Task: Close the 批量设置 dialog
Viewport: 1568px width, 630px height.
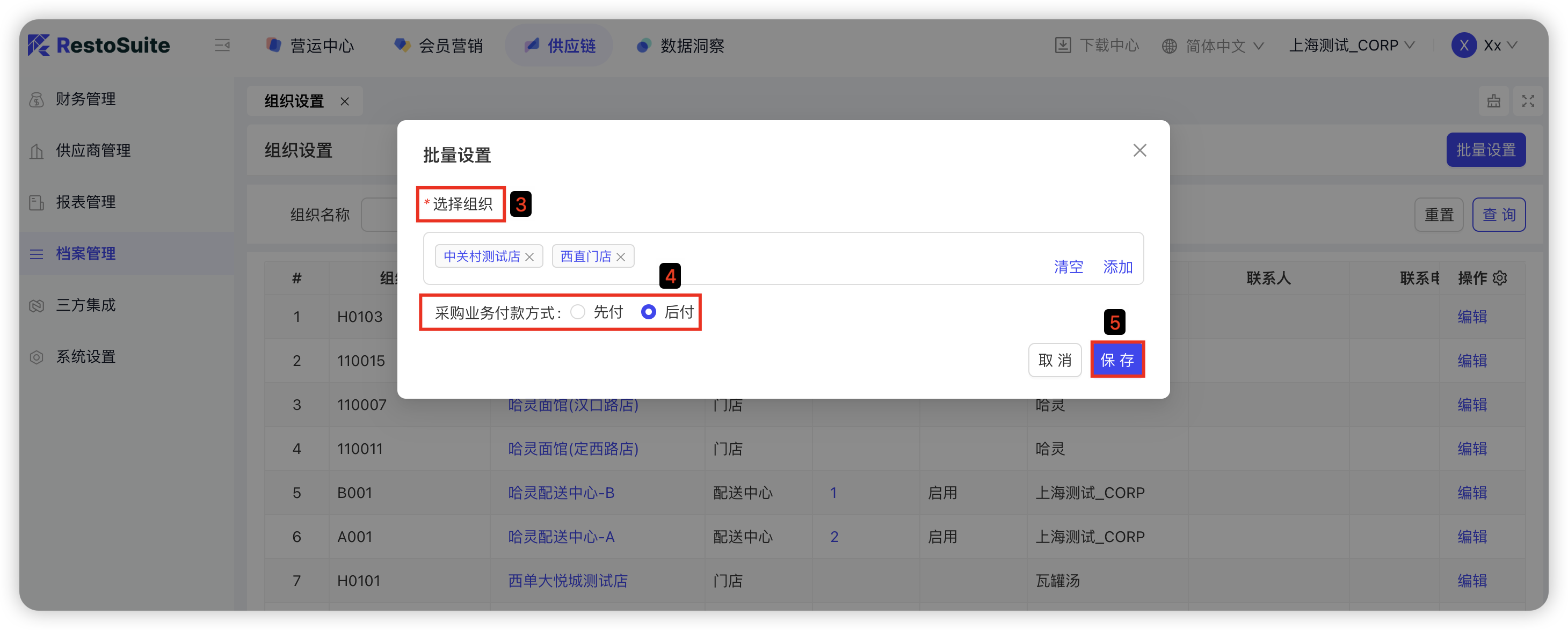Action: point(1139,150)
